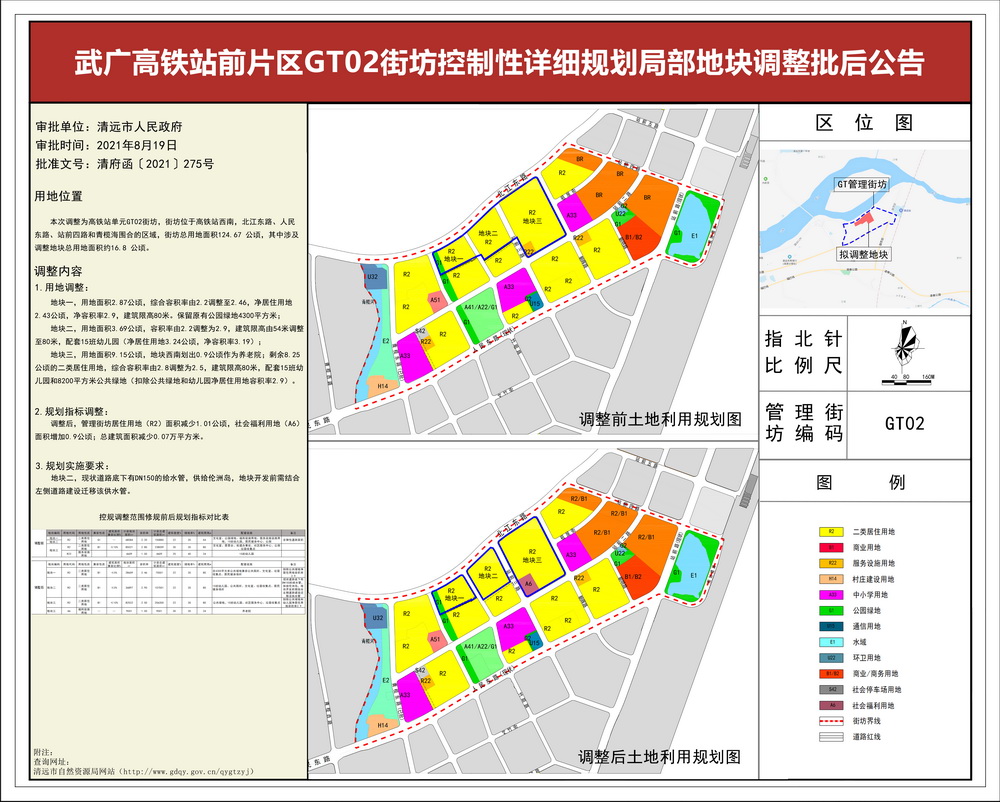Choose the magenta A33 中小学用地 legend swatch

pyautogui.click(x=832, y=594)
